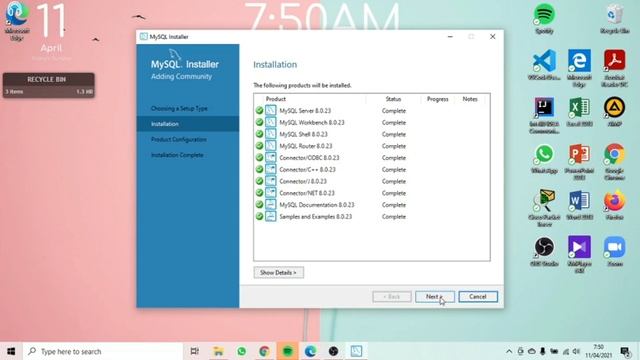Select the MySQL Server 8.0.23 row

(371, 111)
